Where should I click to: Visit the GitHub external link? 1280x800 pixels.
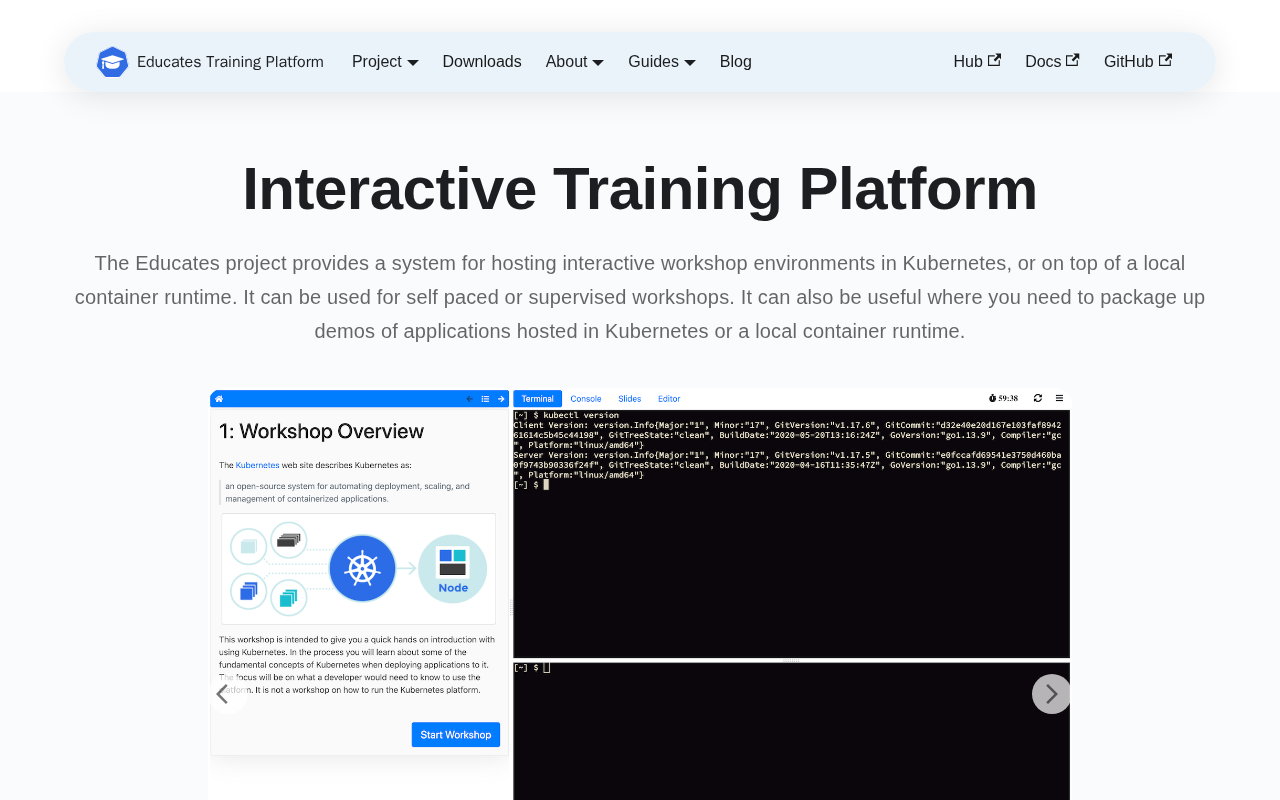coord(1137,62)
